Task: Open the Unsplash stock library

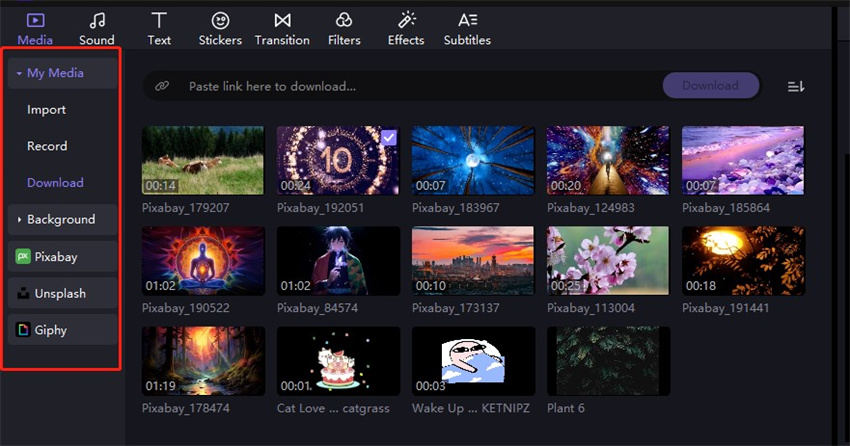Action: pyautogui.click(x=62, y=293)
